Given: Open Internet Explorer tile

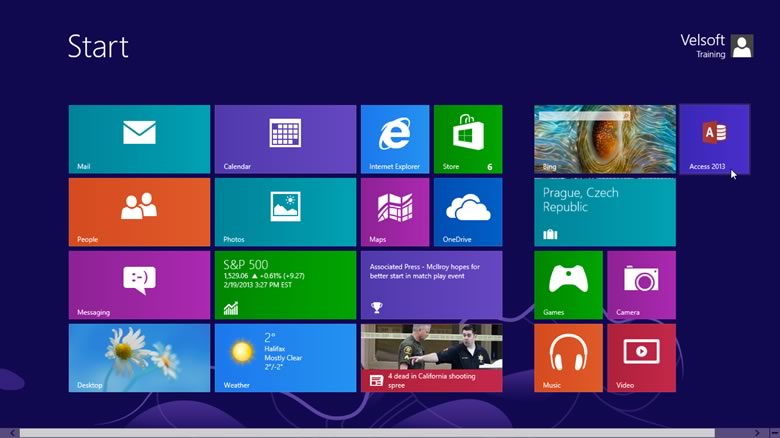Looking at the screenshot, I should tap(394, 139).
